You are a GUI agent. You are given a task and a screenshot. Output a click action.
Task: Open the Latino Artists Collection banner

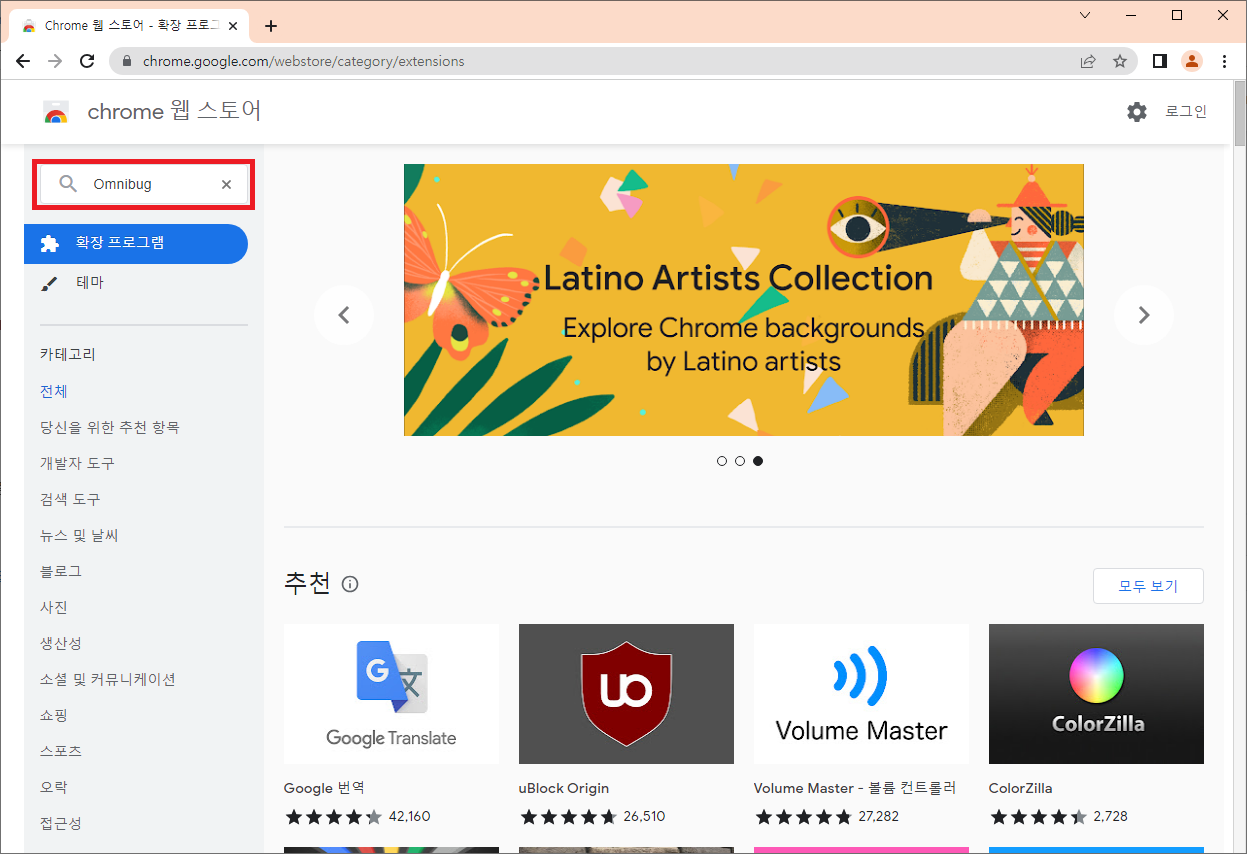tap(744, 300)
